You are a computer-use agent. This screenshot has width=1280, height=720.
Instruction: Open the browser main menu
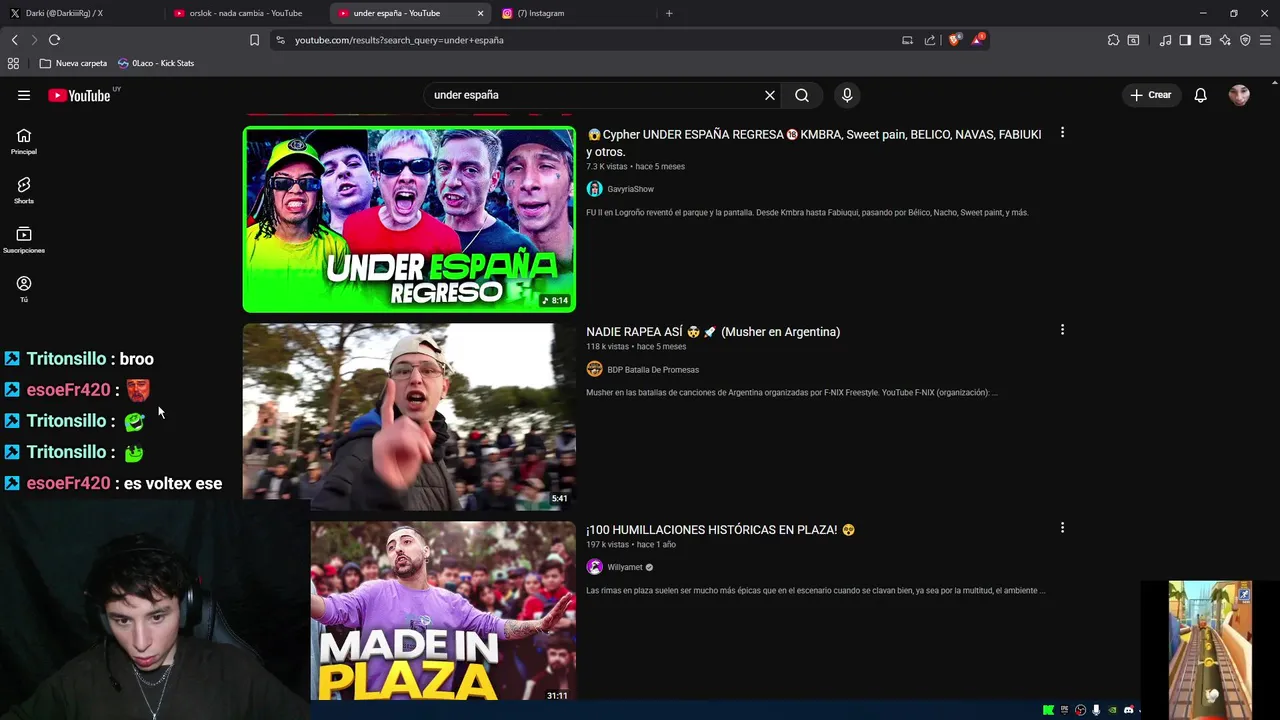1265,40
